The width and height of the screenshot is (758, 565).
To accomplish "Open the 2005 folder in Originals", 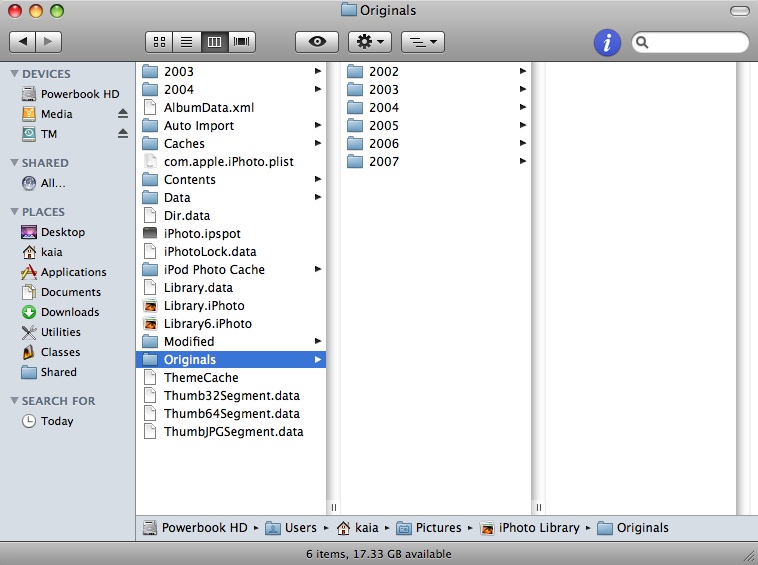I will point(436,125).
